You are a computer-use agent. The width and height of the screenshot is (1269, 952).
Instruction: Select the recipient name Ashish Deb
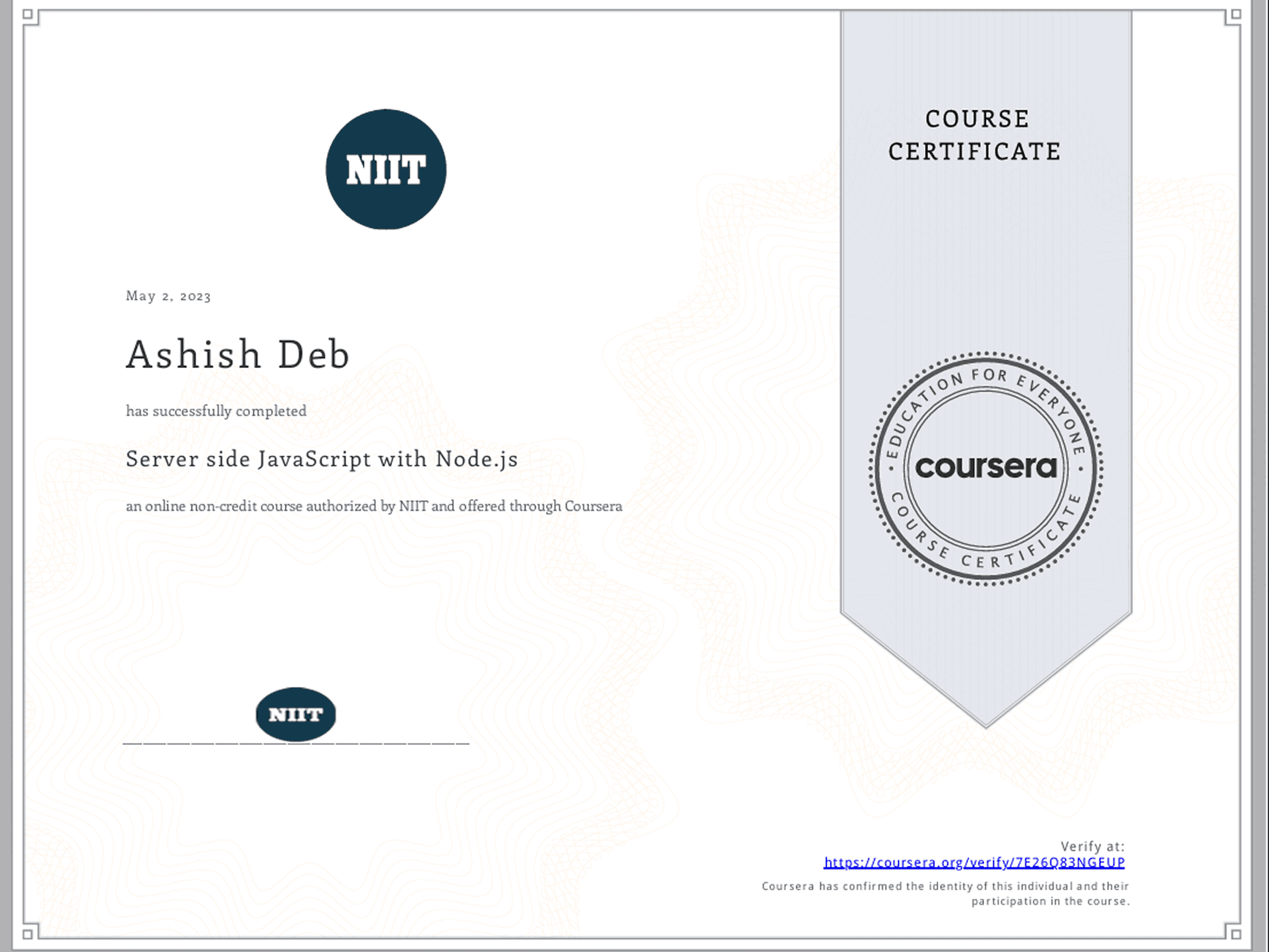pyautogui.click(x=238, y=354)
